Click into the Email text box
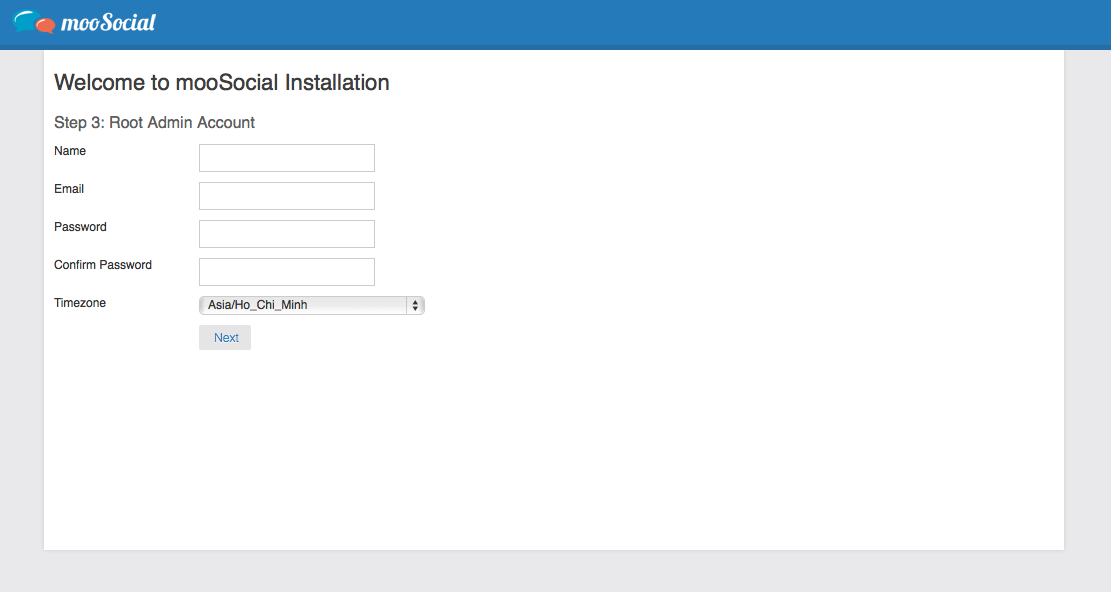The width and height of the screenshot is (1111, 592). pos(286,196)
